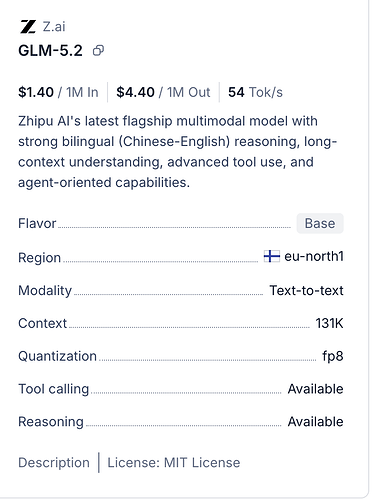This screenshot has width=379, height=499.
Task: Copy the GLM-5.2 model name
Action: [98, 51]
